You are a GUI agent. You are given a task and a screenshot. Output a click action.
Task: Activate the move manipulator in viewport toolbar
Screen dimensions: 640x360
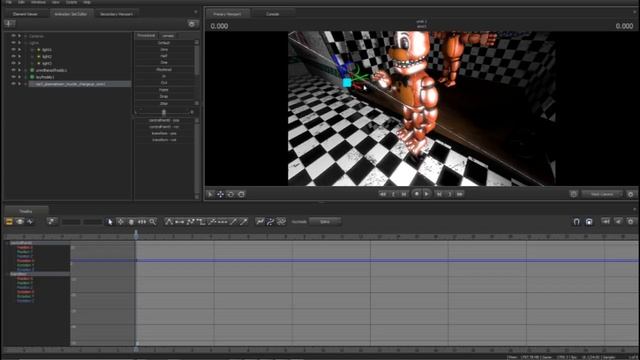[220, 194]
